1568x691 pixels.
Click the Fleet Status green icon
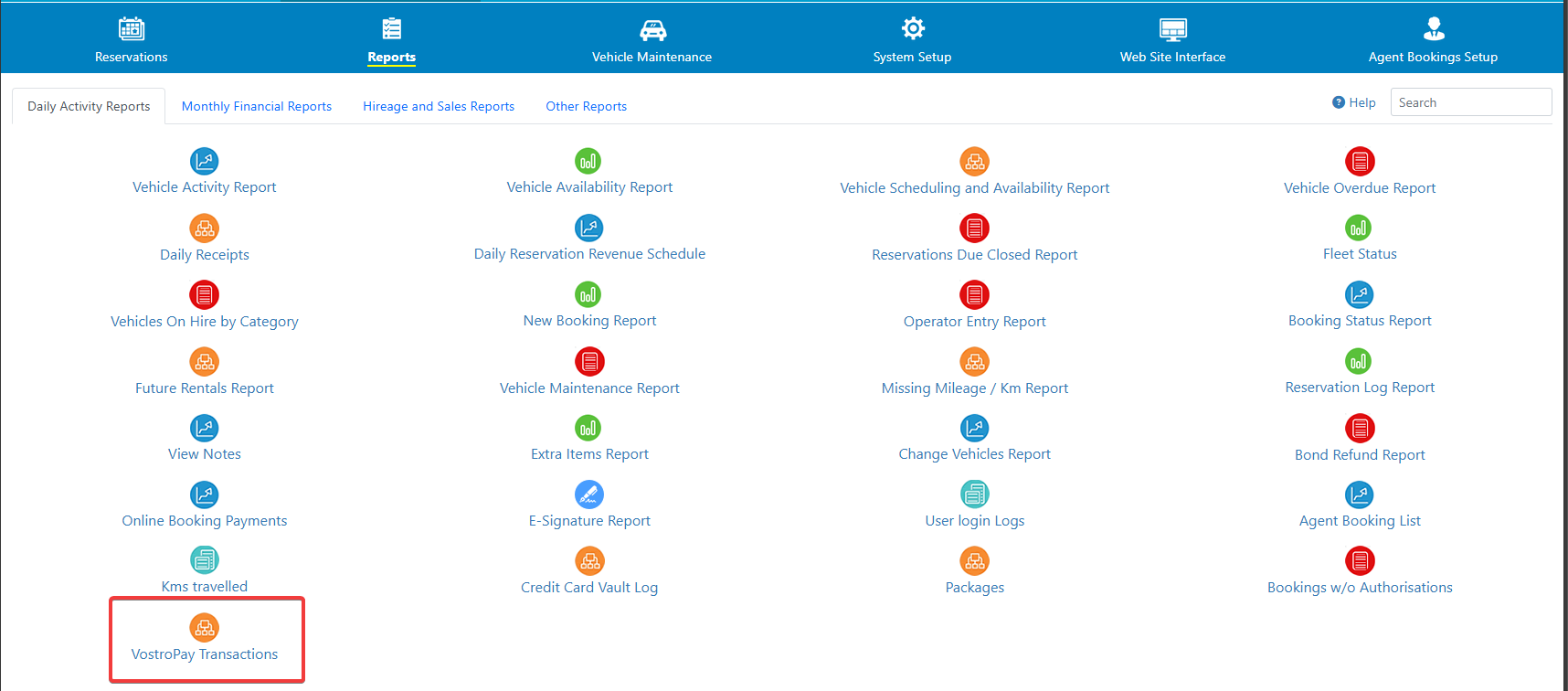pyautogui.click(x=1359, y=228)
